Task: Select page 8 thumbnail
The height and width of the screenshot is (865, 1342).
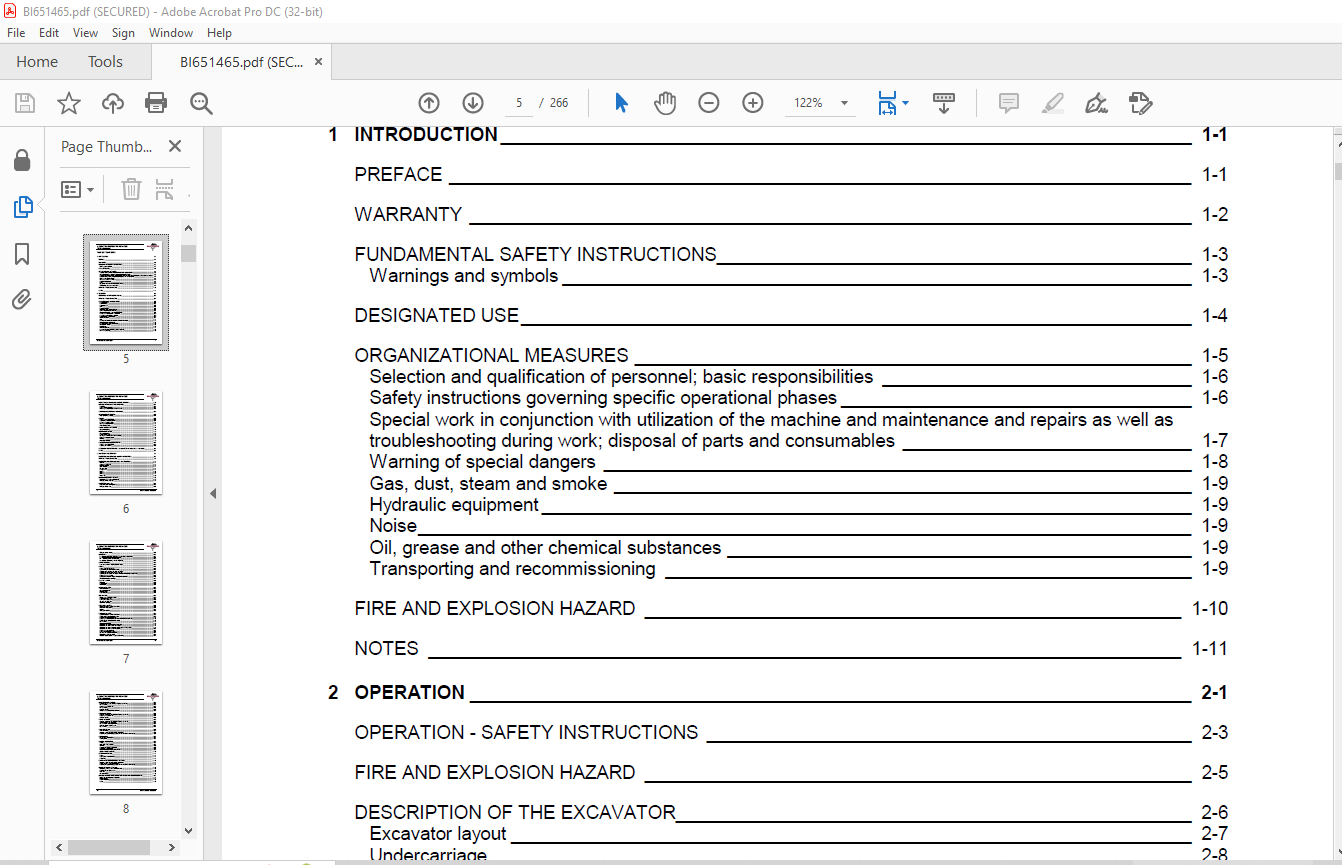Action: coord(126,742)
